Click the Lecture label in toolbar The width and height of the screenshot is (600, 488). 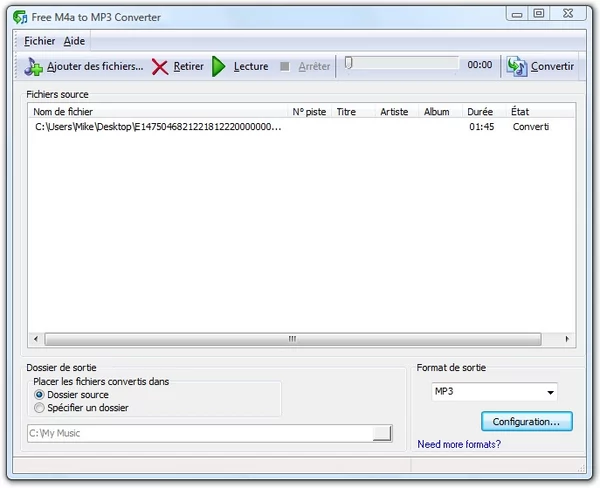tap(251, 67)
